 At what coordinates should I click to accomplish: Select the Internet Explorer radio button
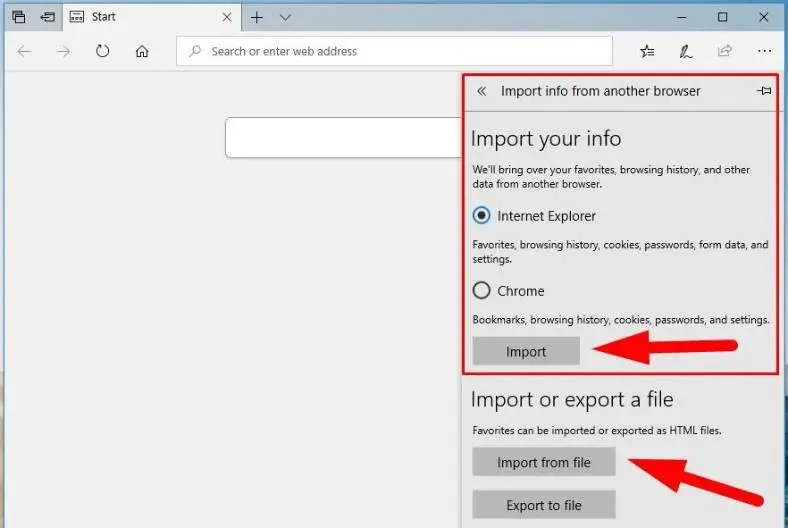point(482,216)
